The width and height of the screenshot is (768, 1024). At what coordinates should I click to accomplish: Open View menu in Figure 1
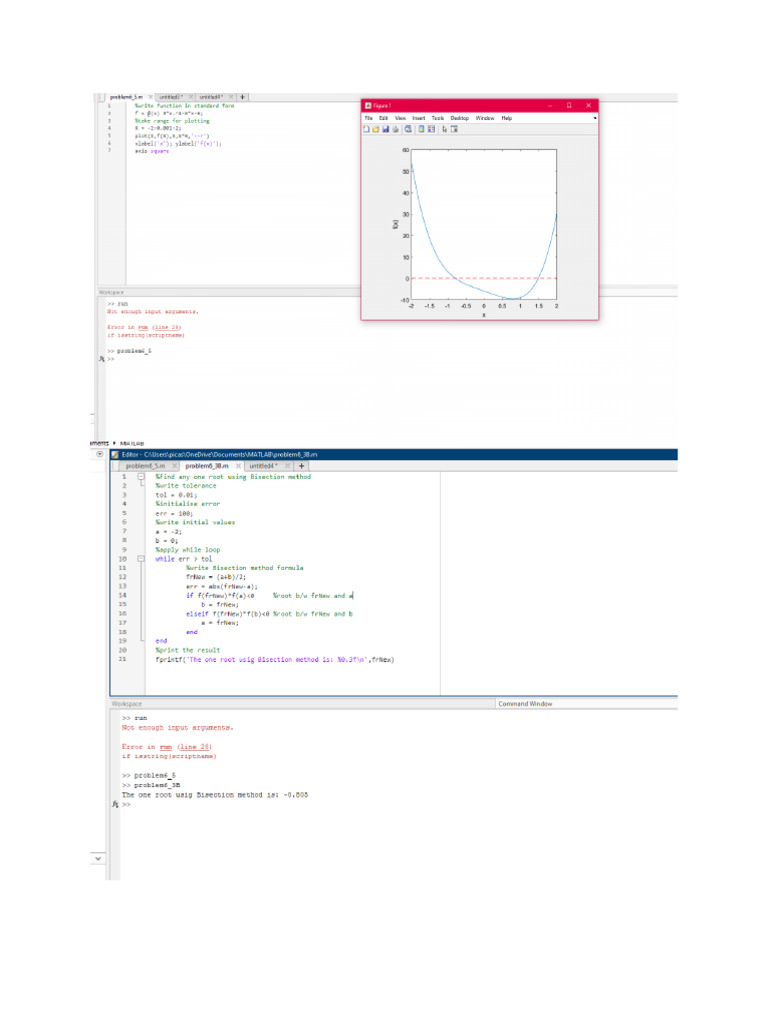[400, 118]
